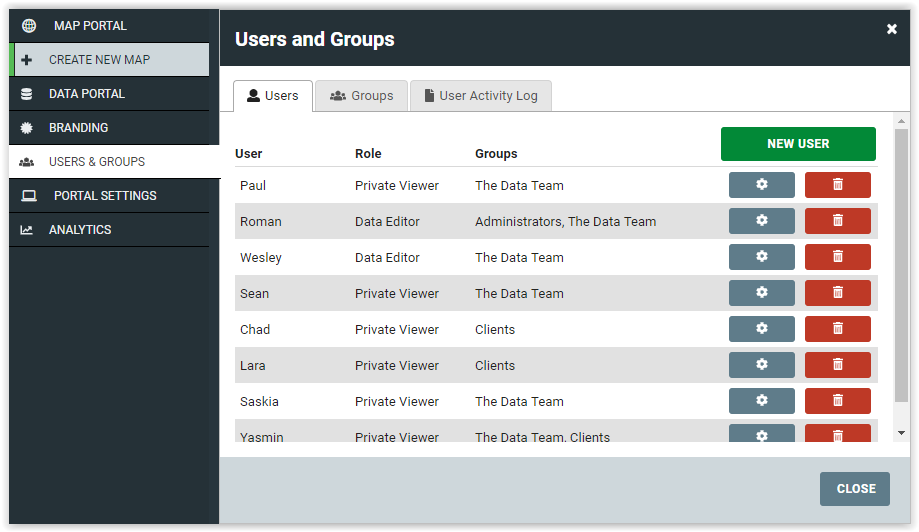This screenshot has height=532, width=919.
Task: Open the Branding section
Action: tap(109, 128)
